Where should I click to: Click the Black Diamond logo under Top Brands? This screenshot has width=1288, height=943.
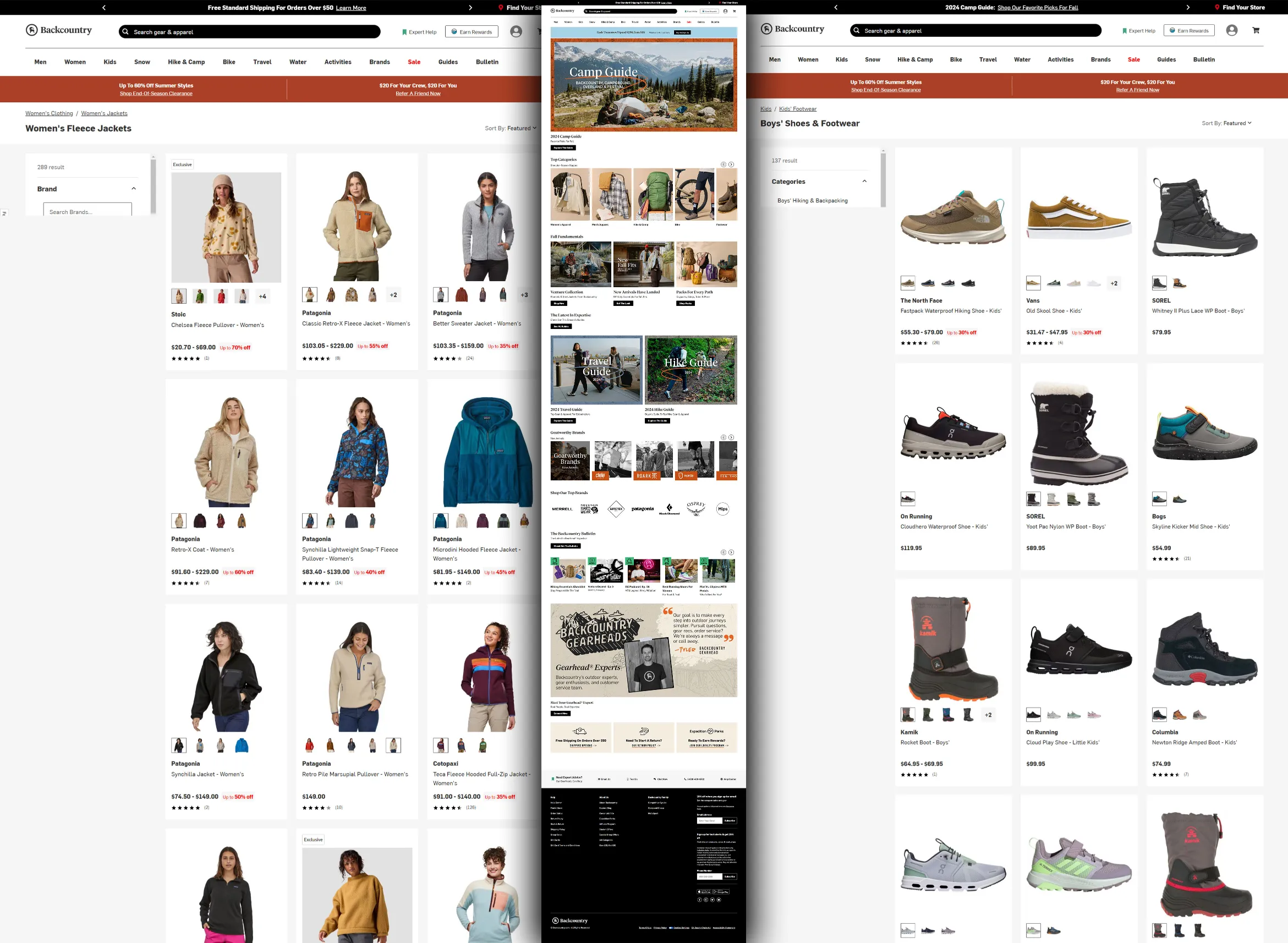coord(670,508)
